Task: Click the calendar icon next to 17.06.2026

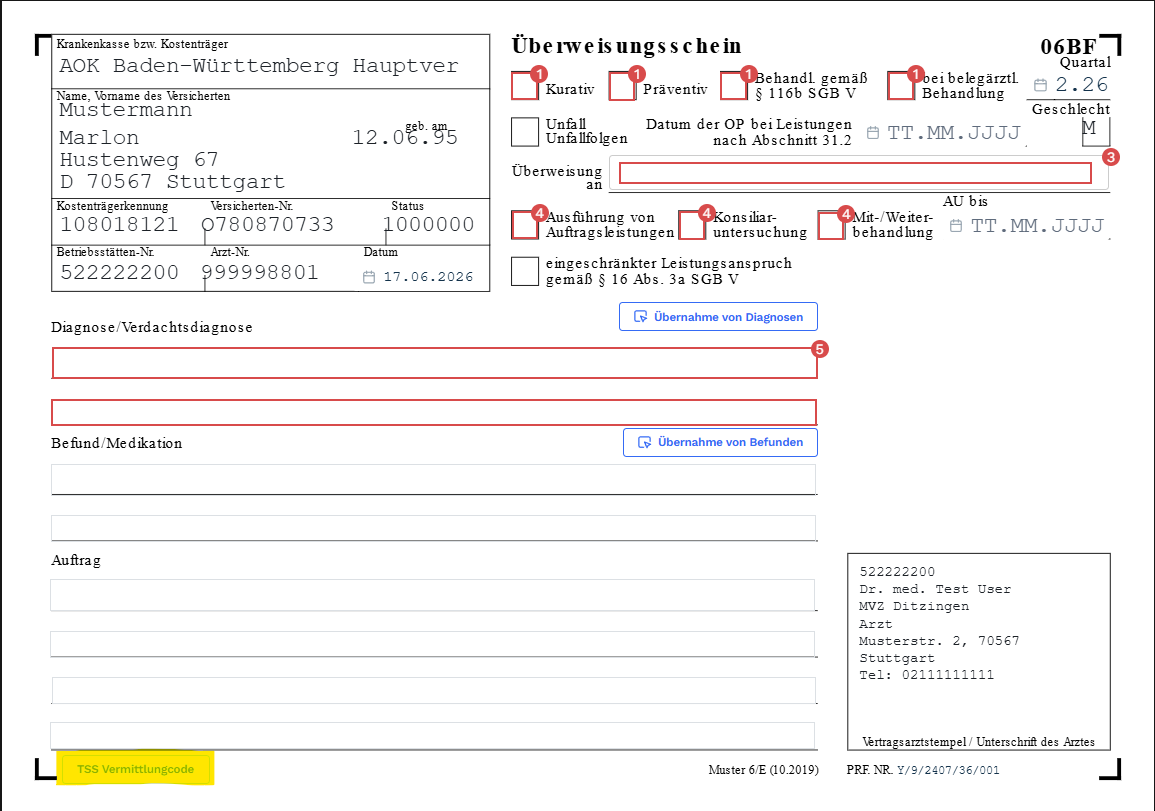Action: tap(369, 277)
